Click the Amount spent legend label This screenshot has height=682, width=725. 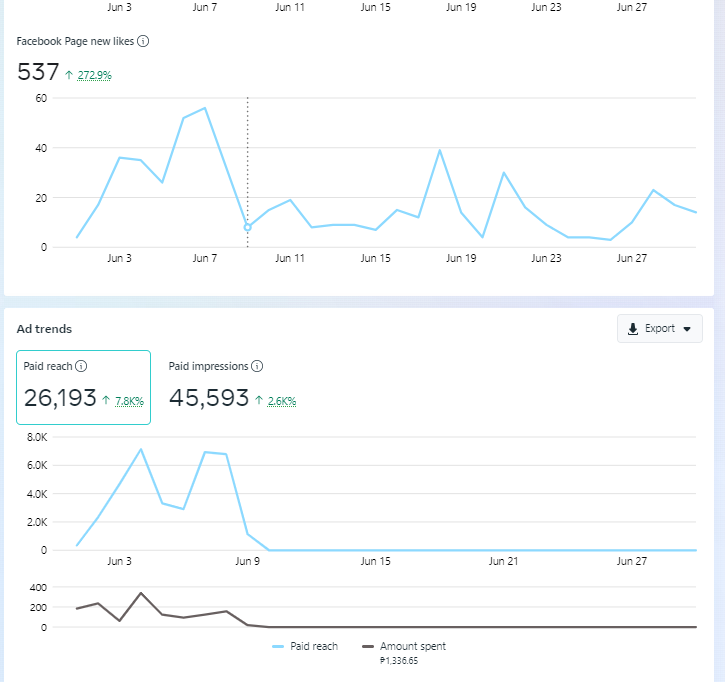point(413,647)
